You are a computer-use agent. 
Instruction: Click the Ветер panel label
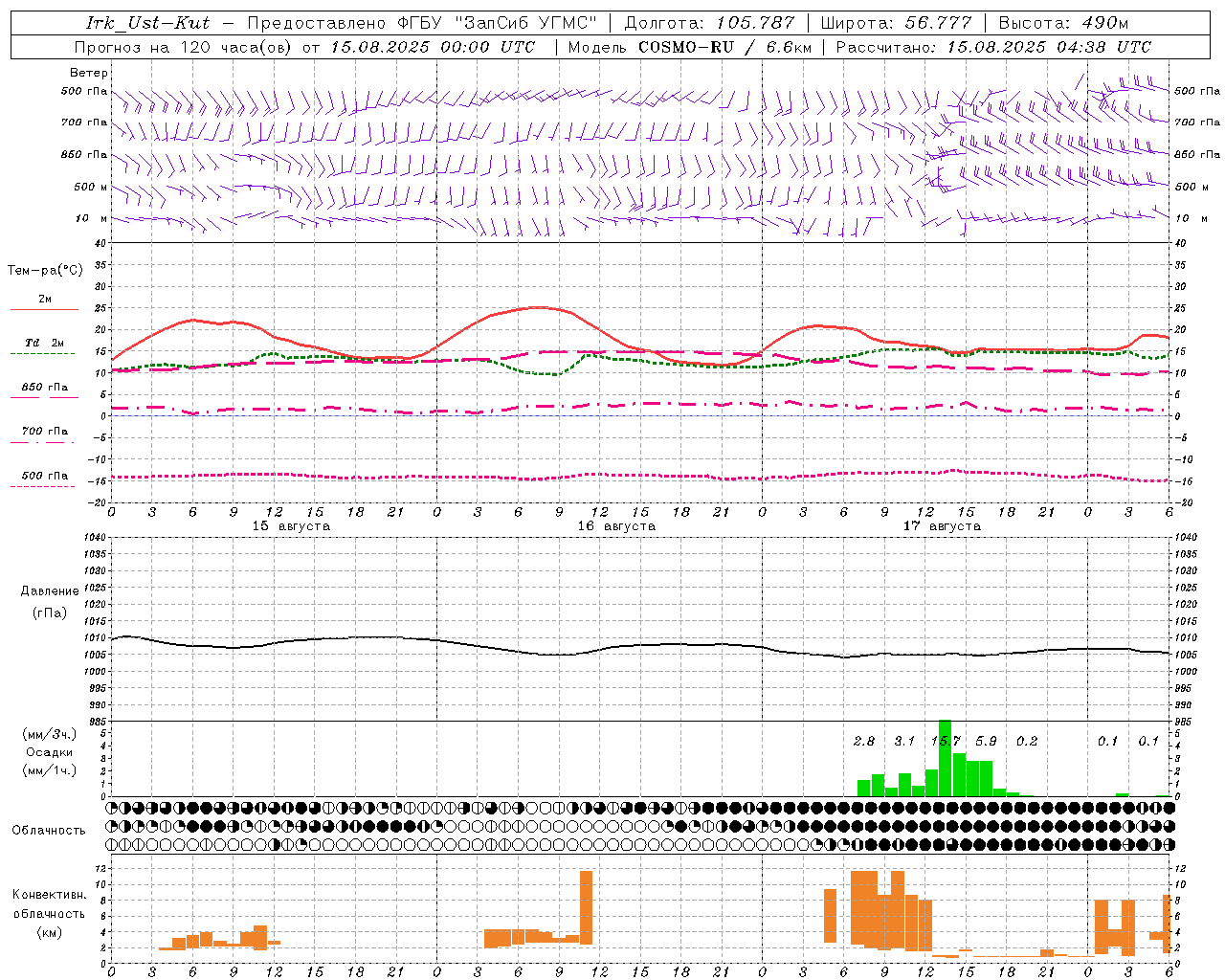(x=89, y=73)
